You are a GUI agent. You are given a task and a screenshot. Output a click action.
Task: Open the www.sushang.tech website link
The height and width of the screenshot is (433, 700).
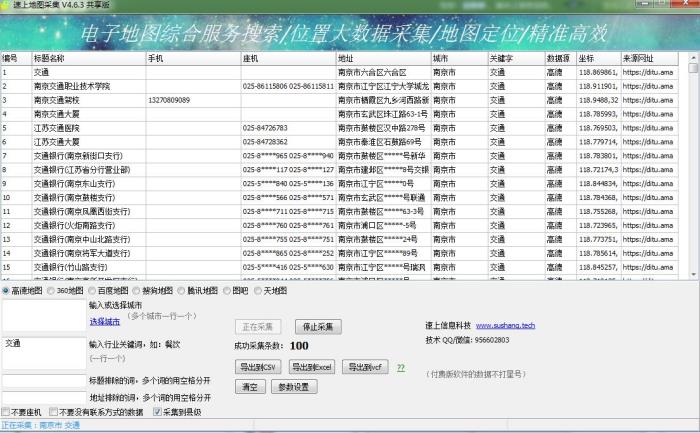point(505,325)
